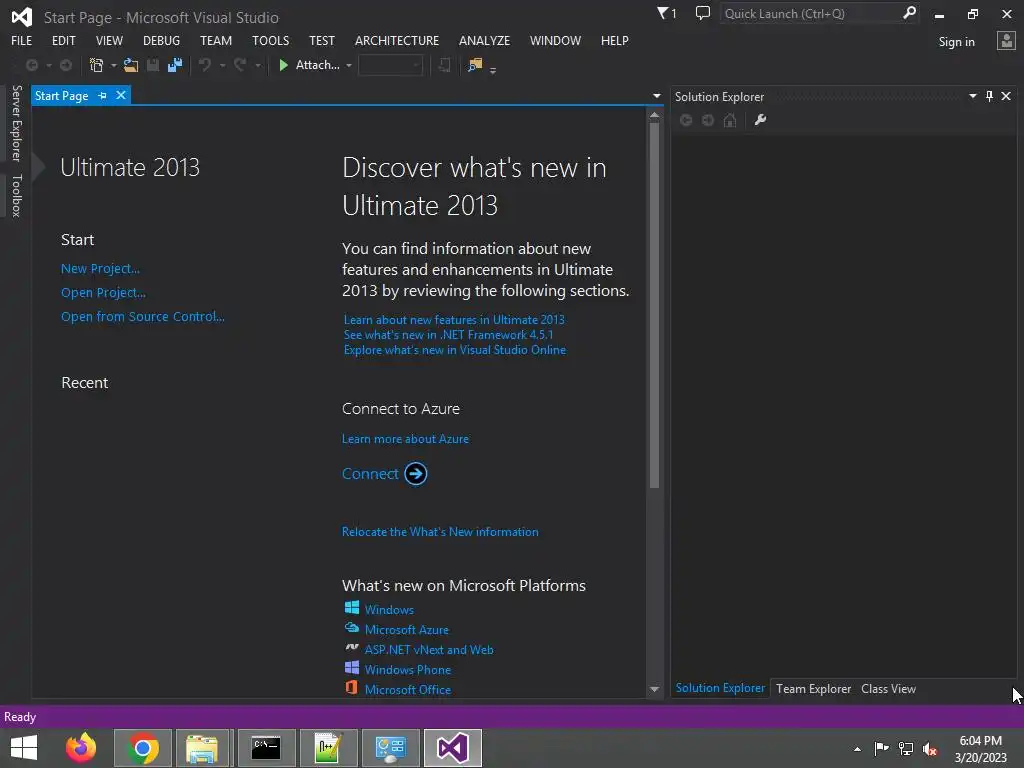Screen dimensions: 1024x768
Task: Open the Attach debug target dropdown arrow
Action: click(349, 65)
